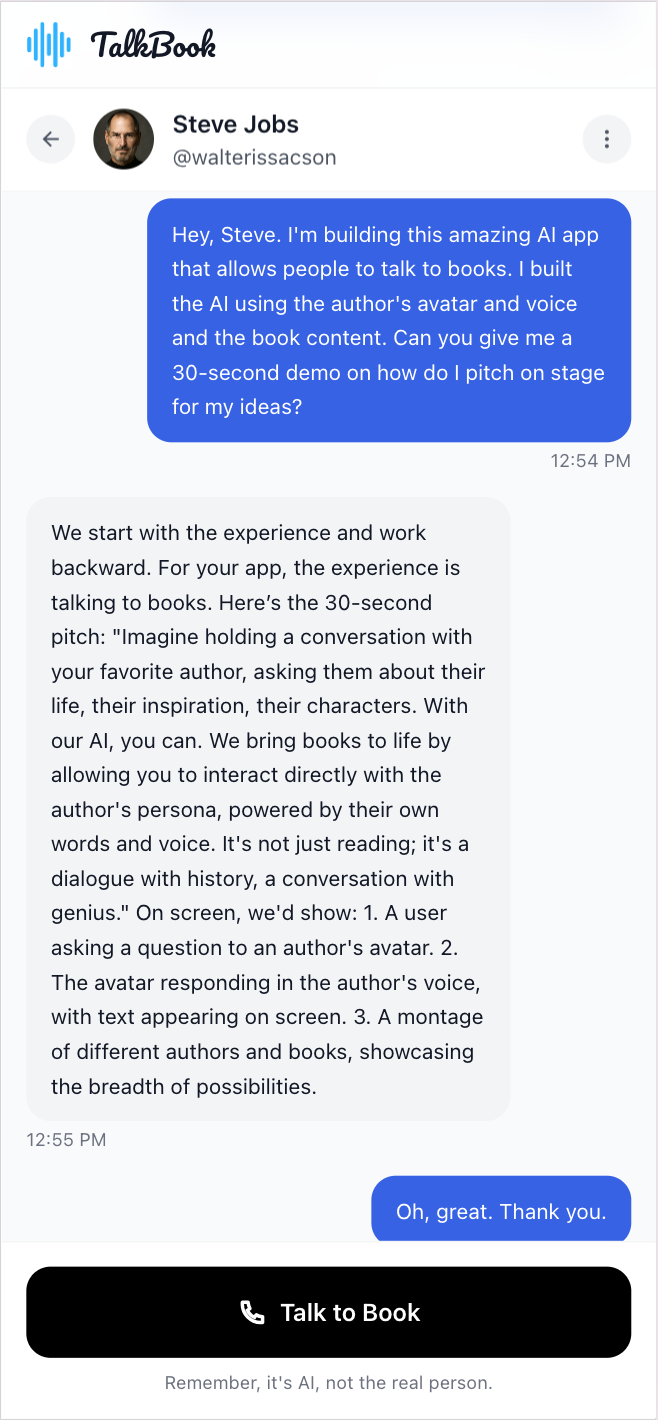Select the gray reply bubble with the pitch
Viewport: 658px width, 1420px height.
pyautogui.click(x=268, y=808)
